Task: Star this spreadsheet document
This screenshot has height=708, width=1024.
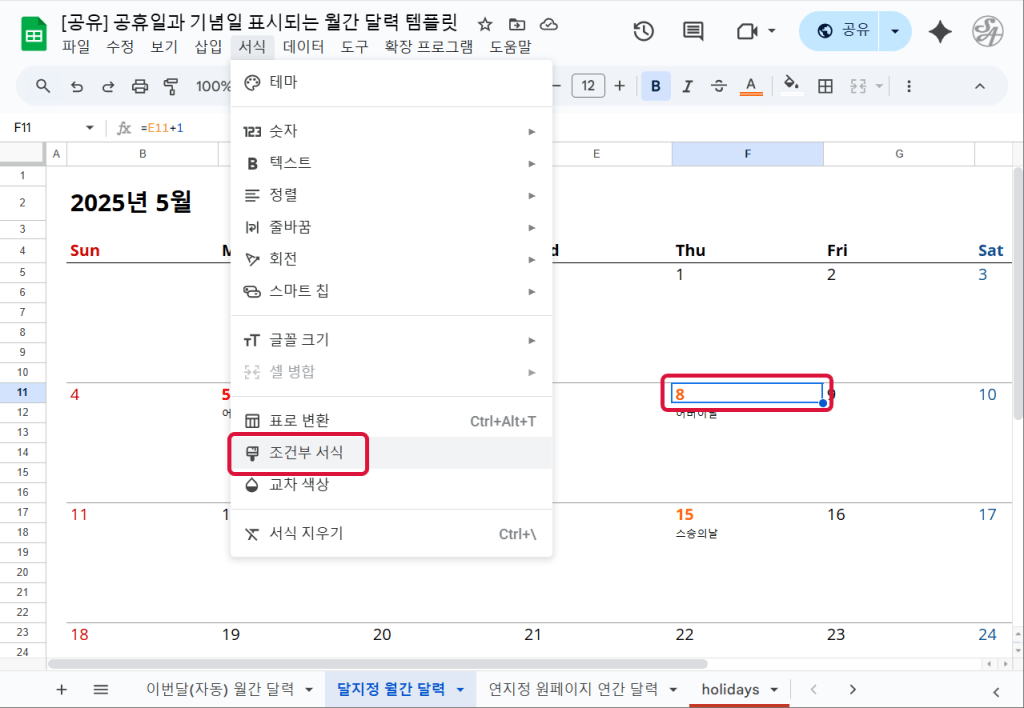Action: tap(485, 24)
